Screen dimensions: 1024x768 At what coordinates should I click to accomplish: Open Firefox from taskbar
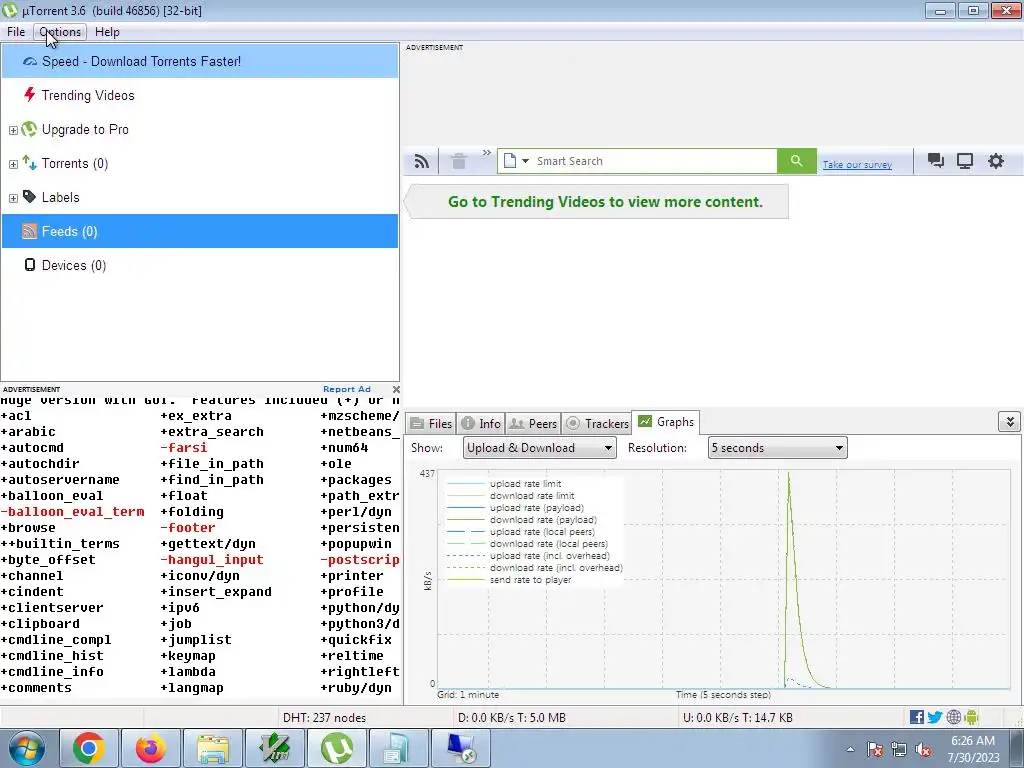point(150,748)
